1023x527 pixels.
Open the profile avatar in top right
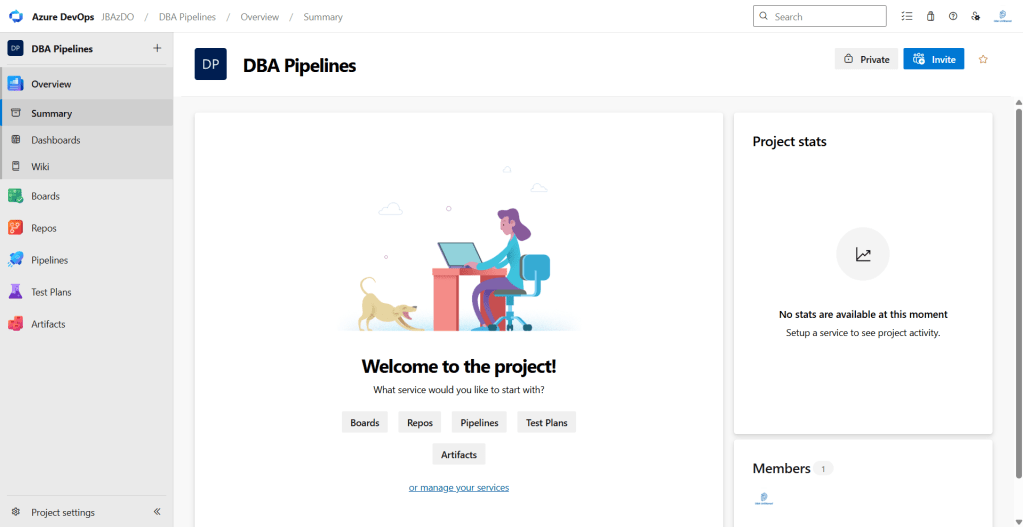(x=1001, y=16)
